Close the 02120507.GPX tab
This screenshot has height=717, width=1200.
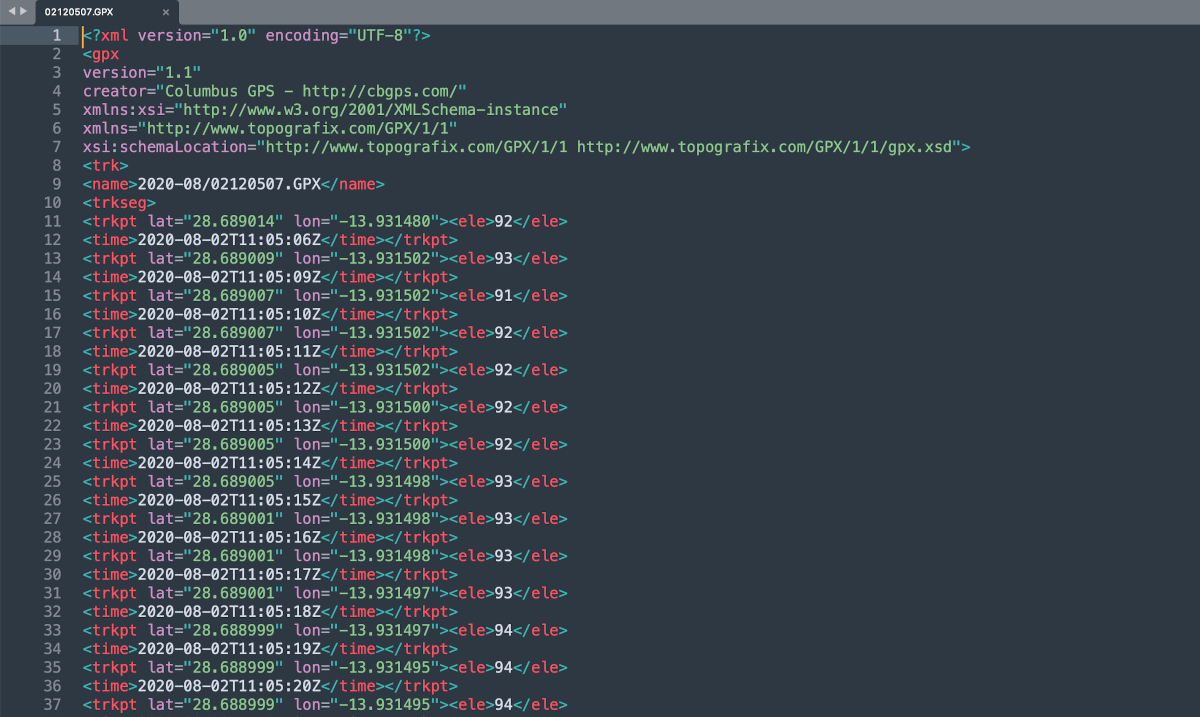click(166, 12)
